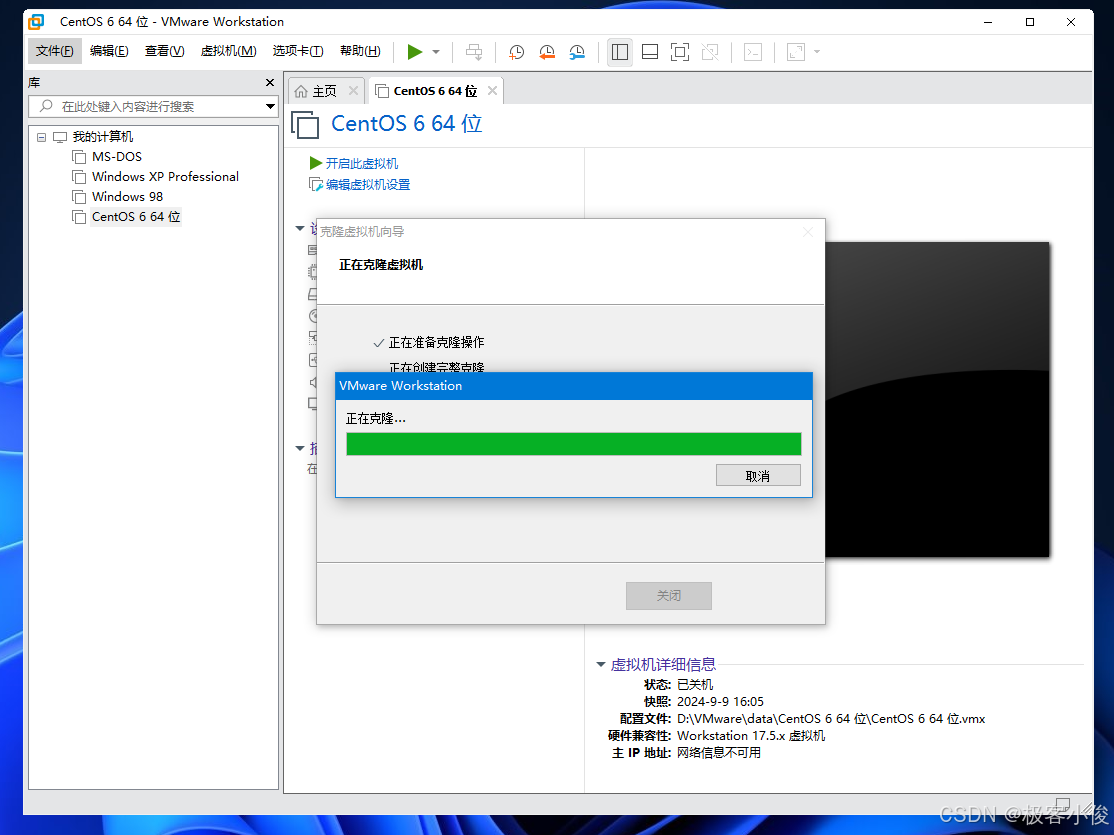Close the 主页 tab

(x=353, y=91)
